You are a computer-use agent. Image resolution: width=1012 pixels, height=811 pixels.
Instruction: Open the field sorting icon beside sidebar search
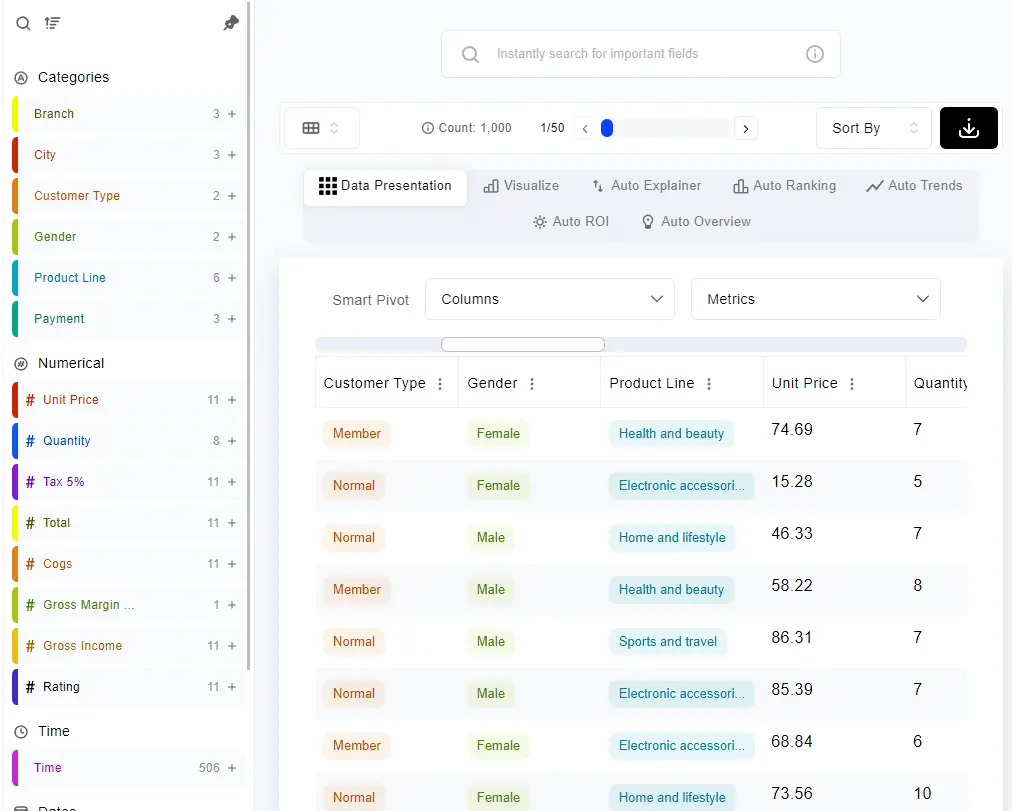point(52,23)
